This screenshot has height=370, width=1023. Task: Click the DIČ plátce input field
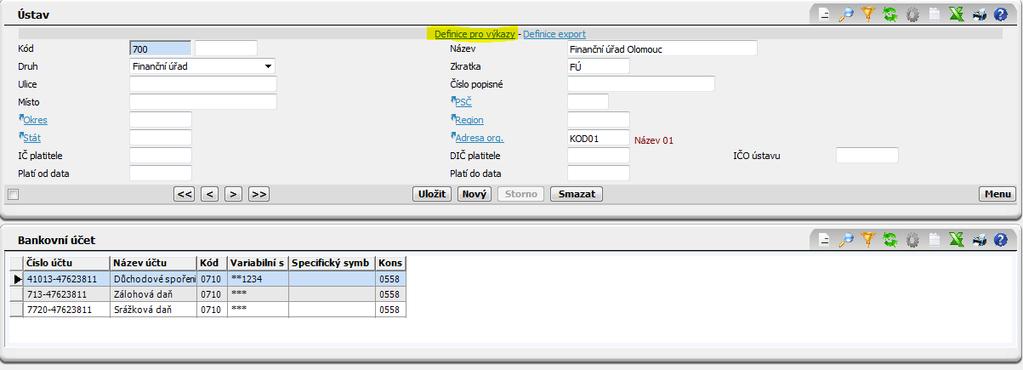click(598, 155)
